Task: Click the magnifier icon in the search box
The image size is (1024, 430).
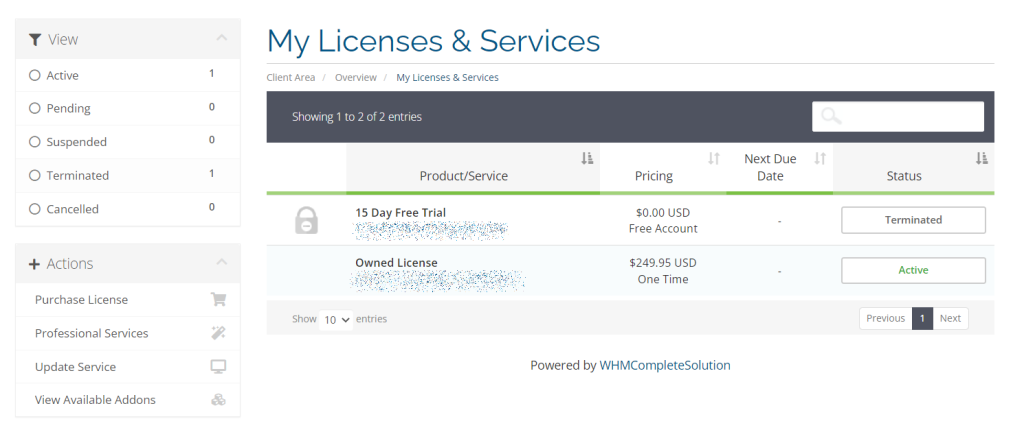Action: pos(831,116)
